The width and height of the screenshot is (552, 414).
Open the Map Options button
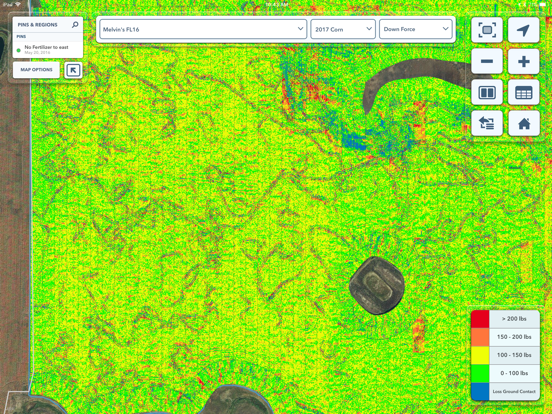click(36, 70)
